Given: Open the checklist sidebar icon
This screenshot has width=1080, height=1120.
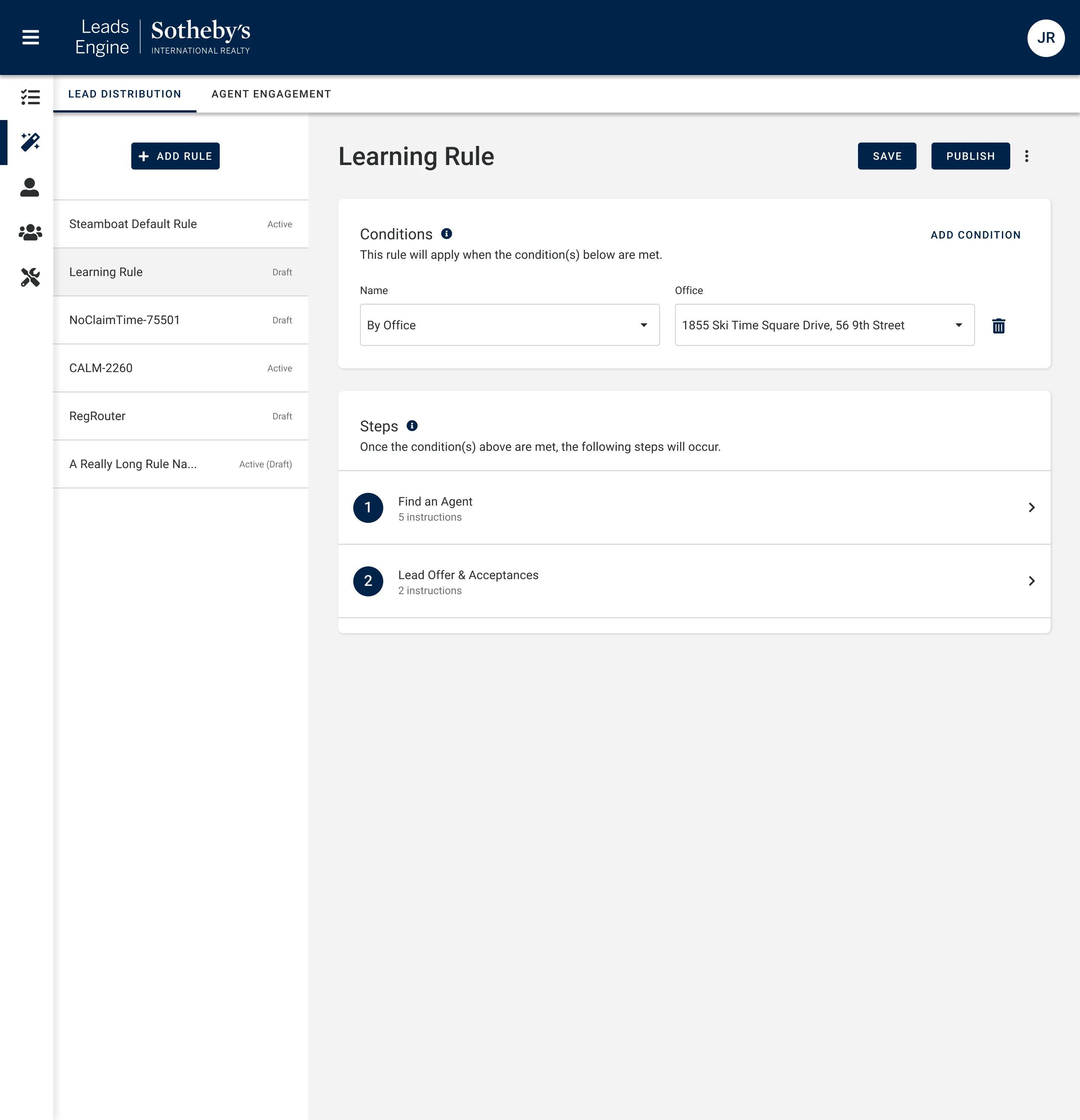Looking at the screenshot, I should (x=30, y=96).
